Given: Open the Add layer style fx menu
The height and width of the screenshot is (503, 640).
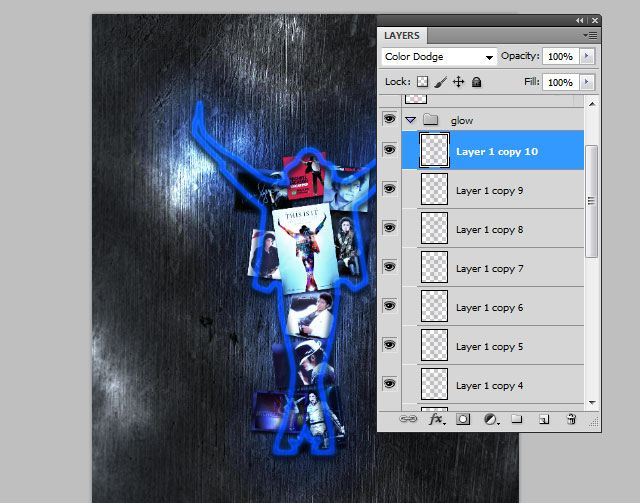Looking at the screenshot, I should (437, 419).
